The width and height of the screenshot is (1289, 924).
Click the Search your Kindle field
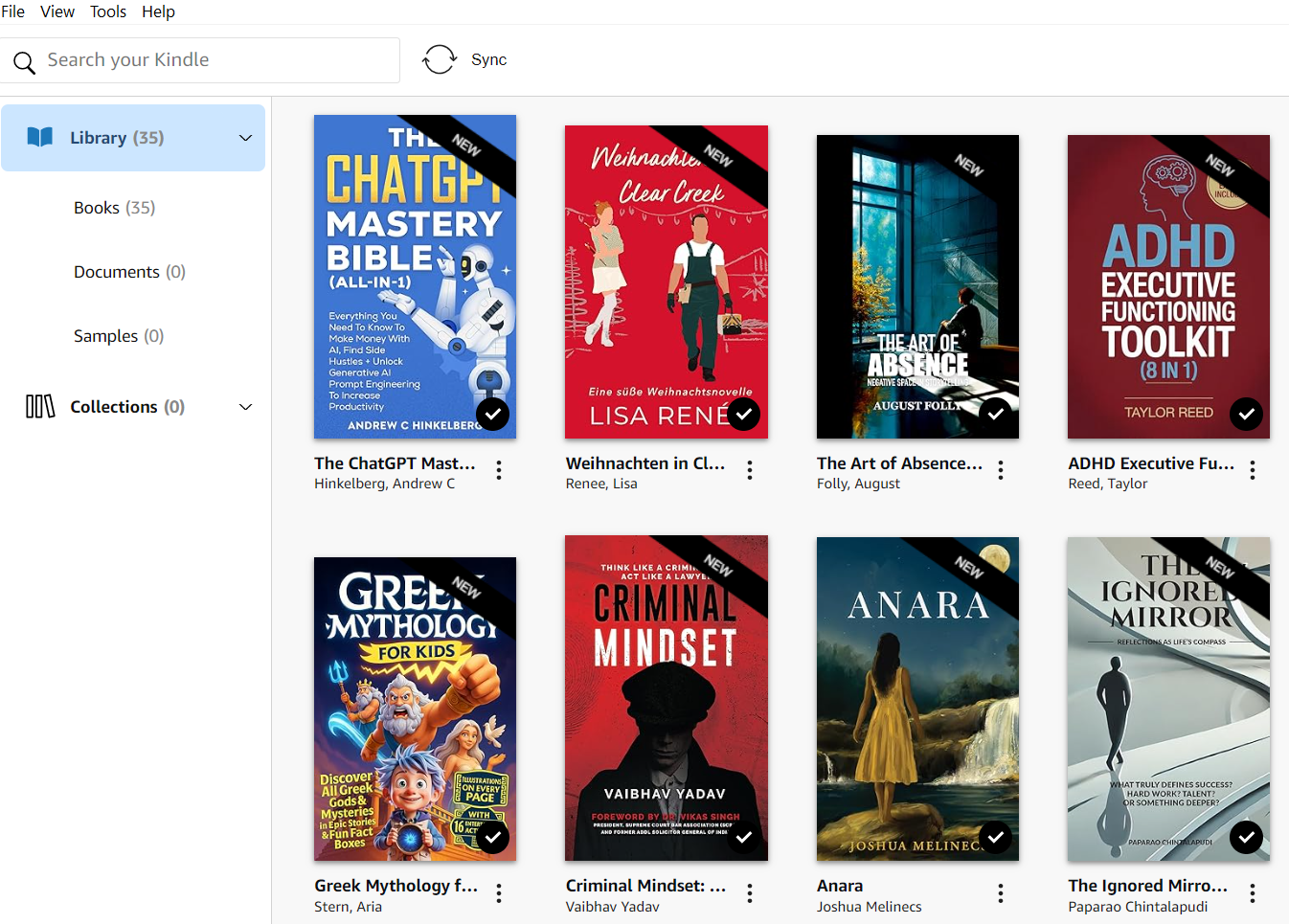215,60
